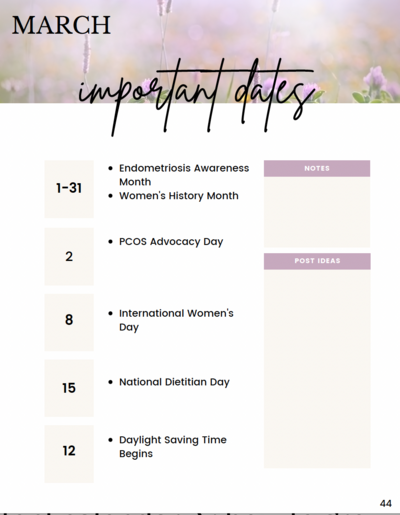Click PCOS Advocacy Day entry

coord(171,242)
